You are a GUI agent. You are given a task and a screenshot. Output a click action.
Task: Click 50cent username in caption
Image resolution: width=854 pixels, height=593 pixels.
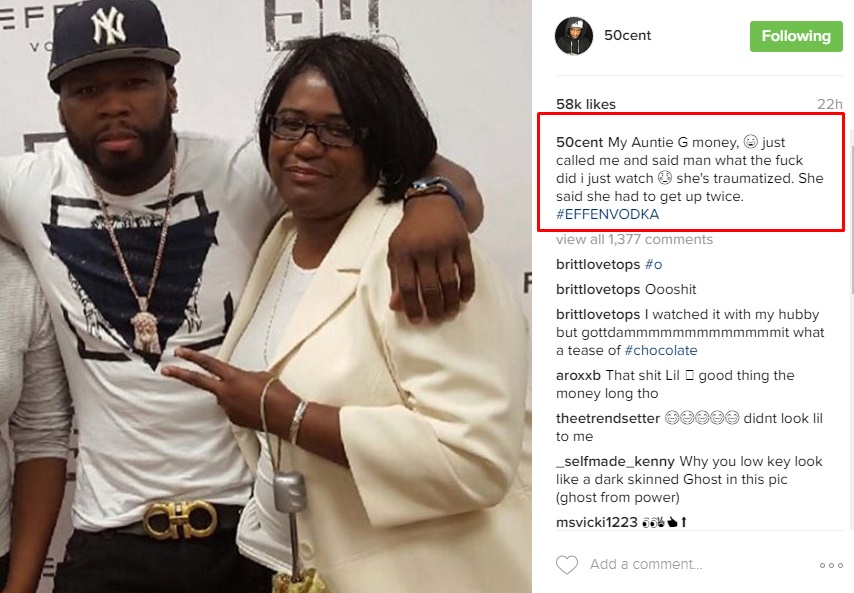579,142
